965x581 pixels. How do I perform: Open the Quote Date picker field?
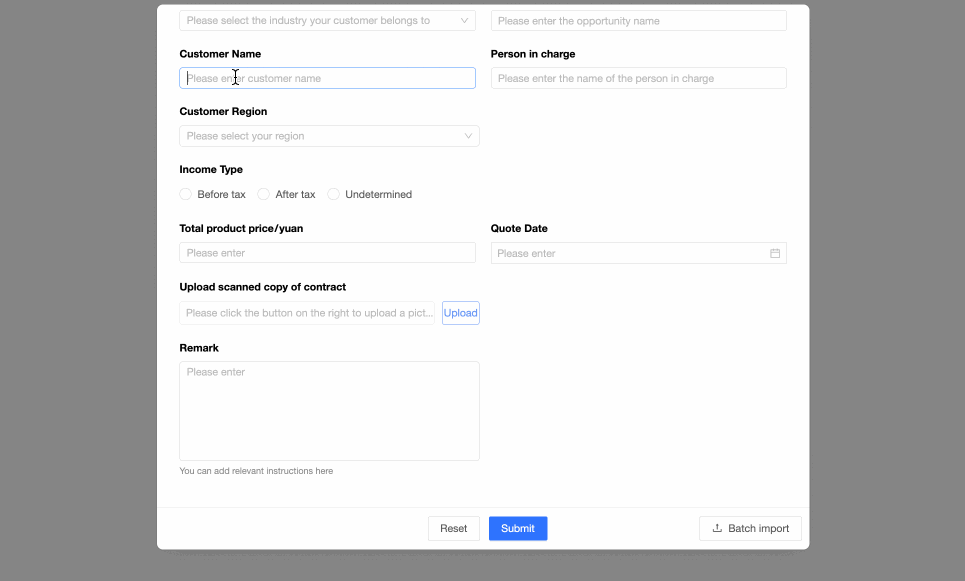(x=630, y=254)
